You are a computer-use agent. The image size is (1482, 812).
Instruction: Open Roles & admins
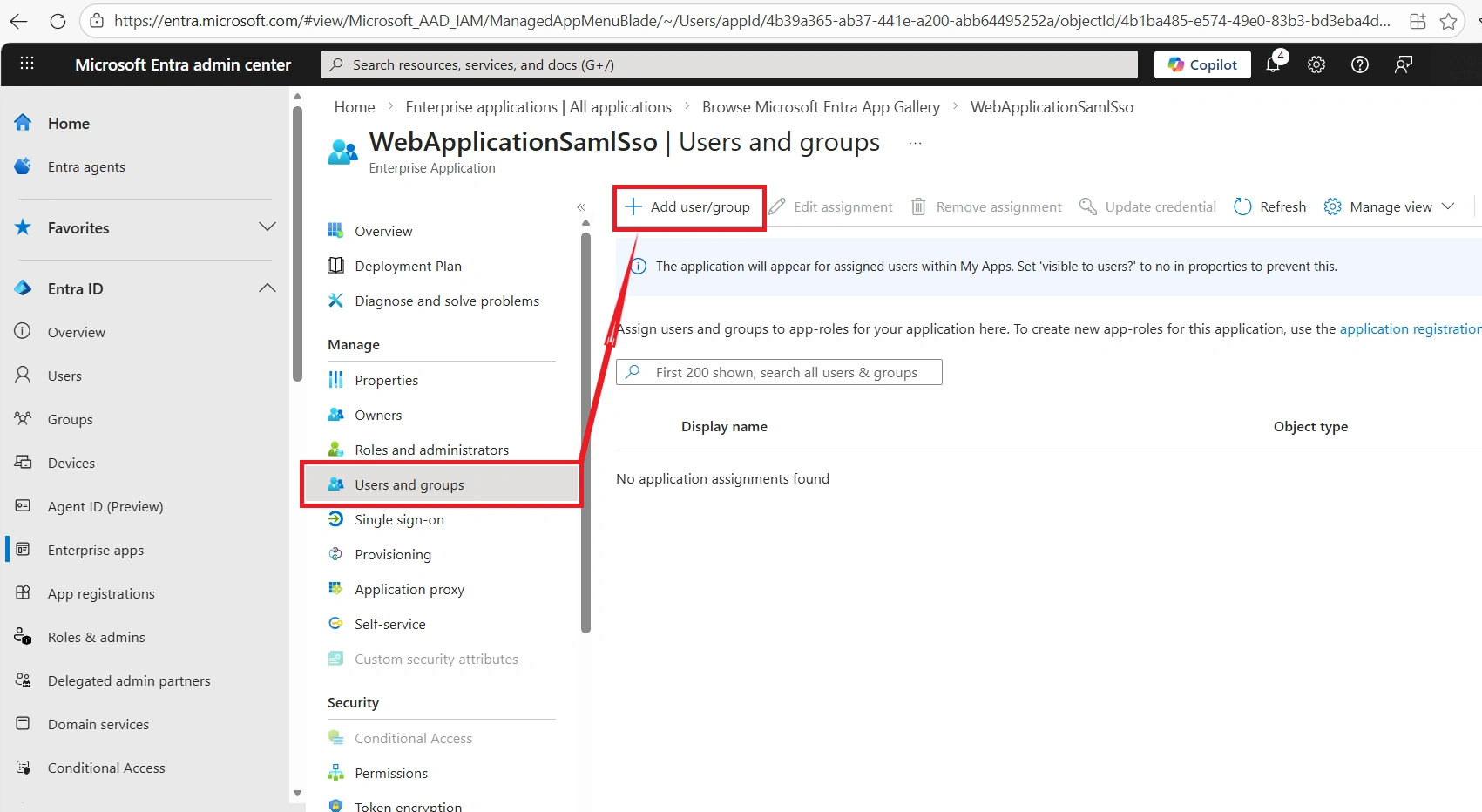pyautogui.click(x=97, y=637)
